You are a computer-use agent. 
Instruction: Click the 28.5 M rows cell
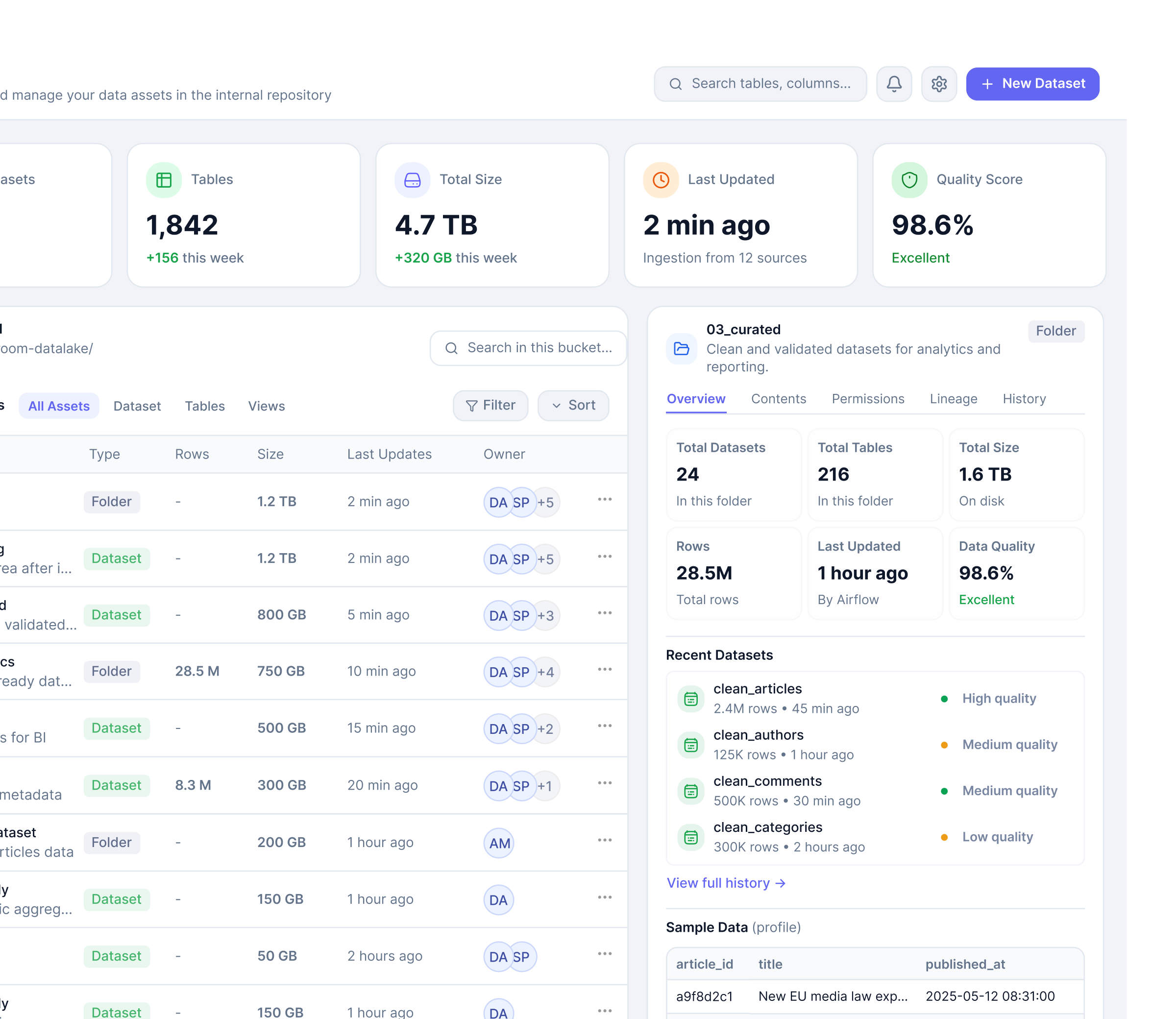[x=197, y=672]
